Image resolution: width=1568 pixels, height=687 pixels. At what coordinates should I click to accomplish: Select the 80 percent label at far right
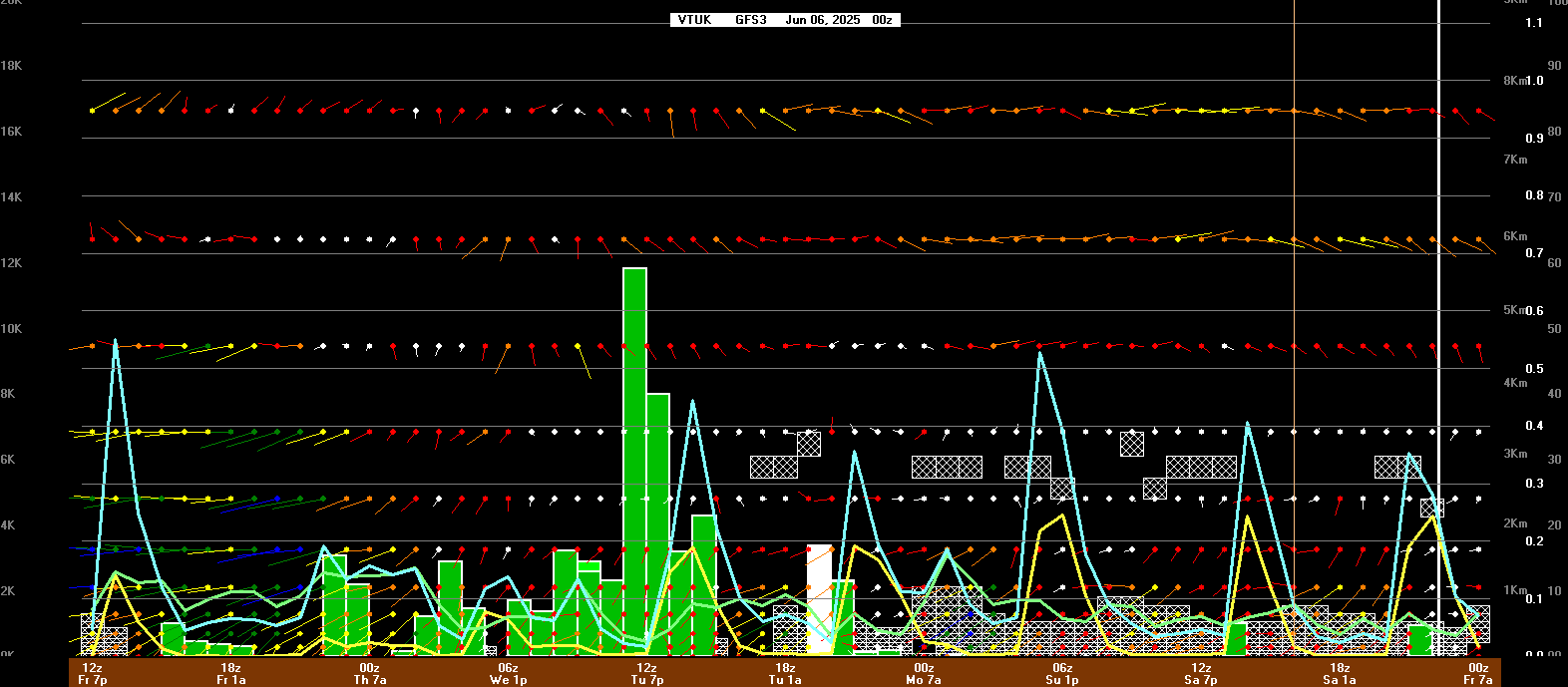tap(1554, 132)
